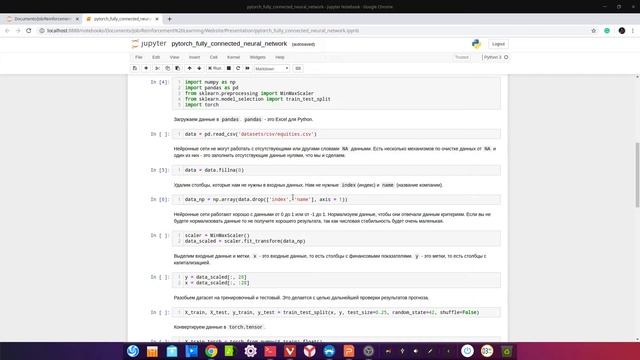This screenshot has height=360, width=640.
Task: Open the cell type Markdown dropdown
Action: 271,69
